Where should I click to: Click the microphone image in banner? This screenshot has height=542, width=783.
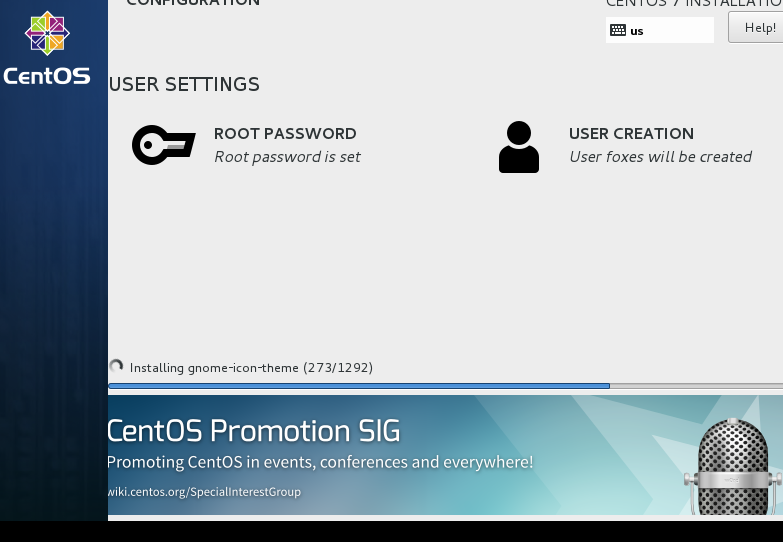point(732,467)
